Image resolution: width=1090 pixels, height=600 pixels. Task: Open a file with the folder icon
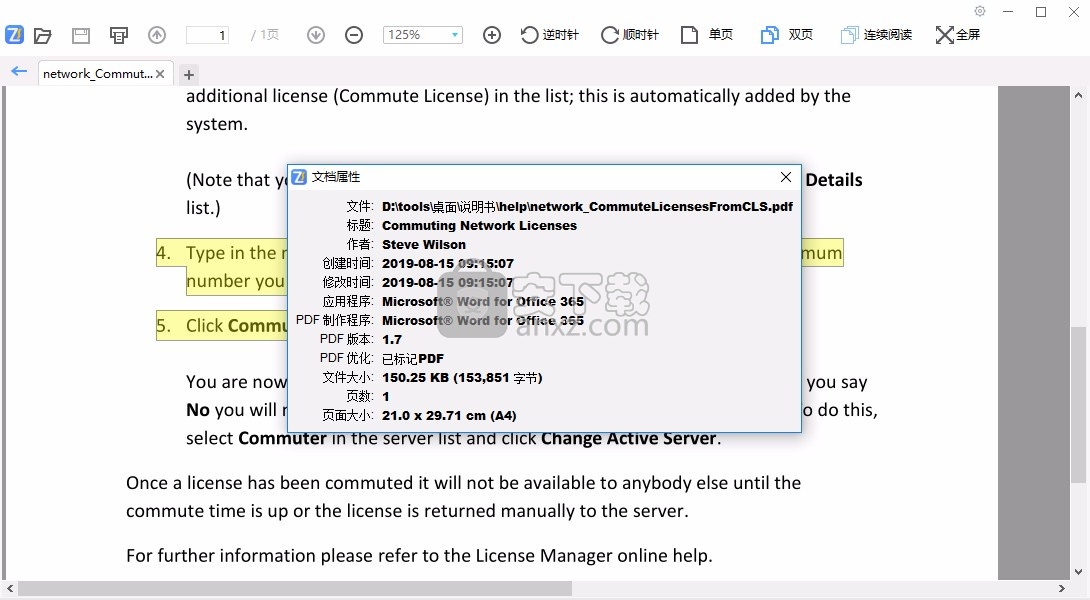point(43,35)
